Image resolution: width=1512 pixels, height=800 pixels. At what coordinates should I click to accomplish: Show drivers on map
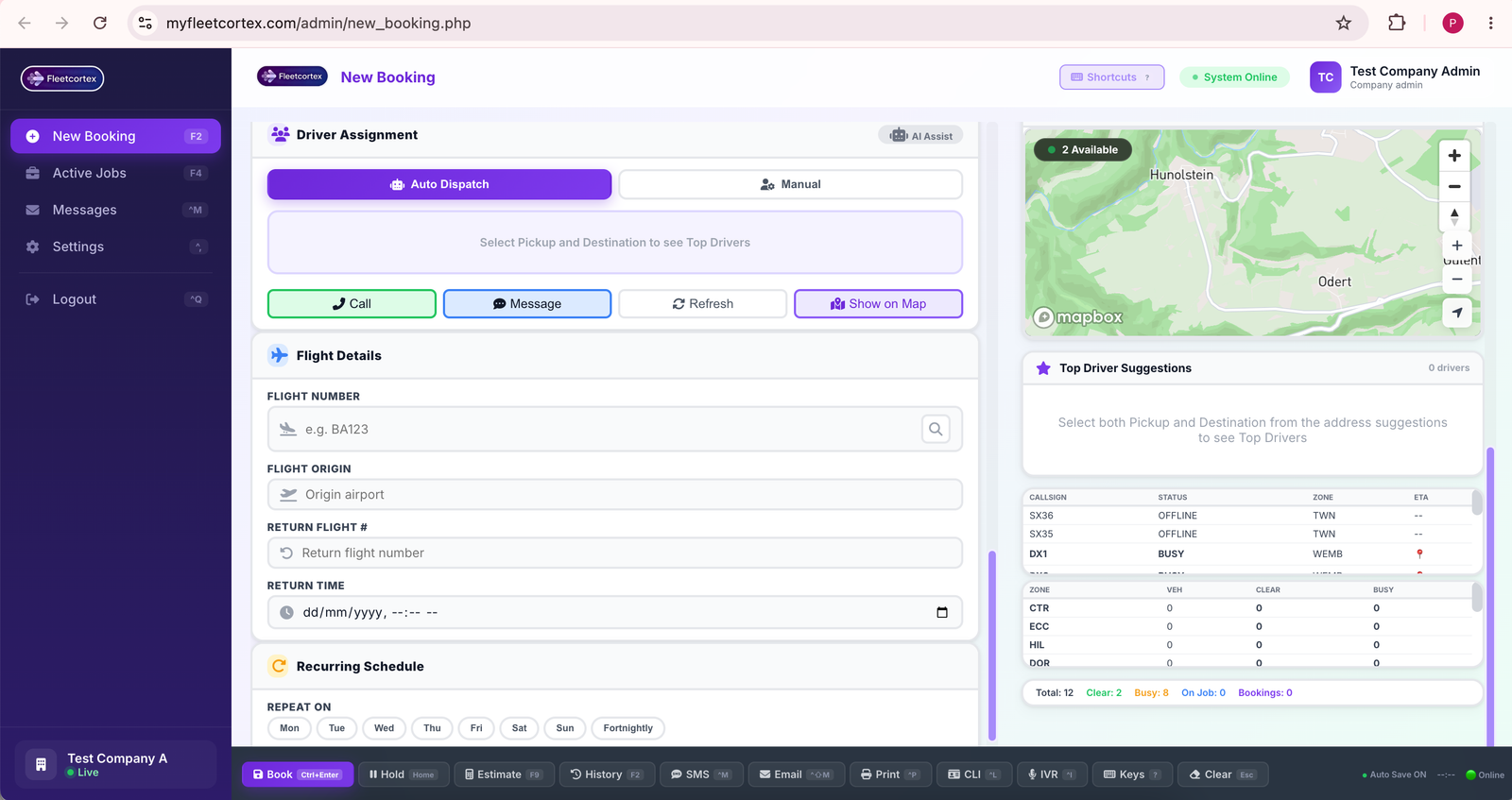(x=878, y=304)
